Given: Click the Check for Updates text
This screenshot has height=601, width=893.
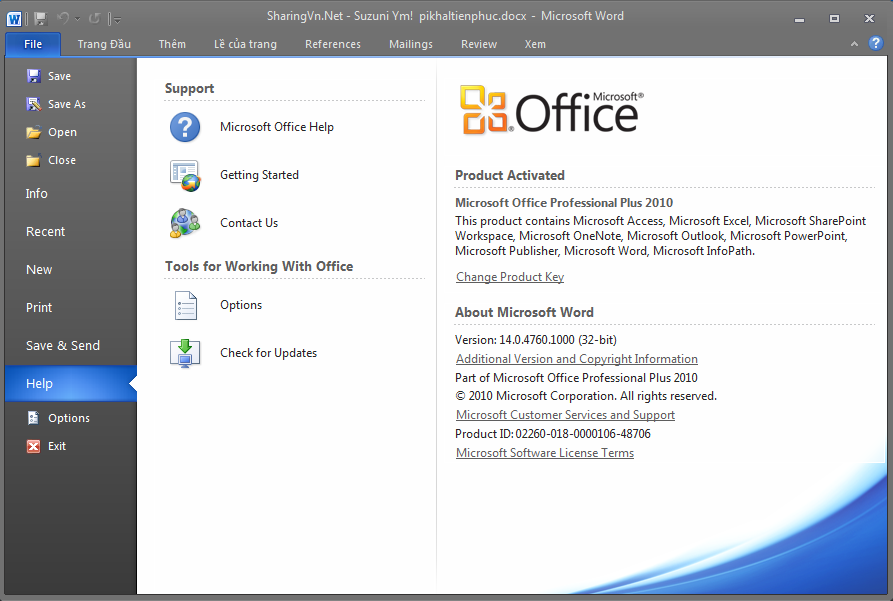Looking at the screenshot, I should coord(268,353).
